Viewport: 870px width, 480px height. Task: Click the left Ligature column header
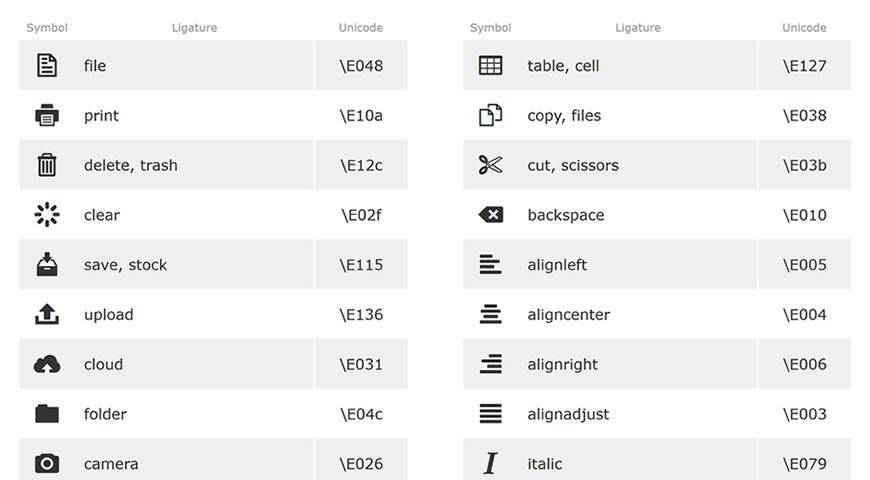pos(194,28)
